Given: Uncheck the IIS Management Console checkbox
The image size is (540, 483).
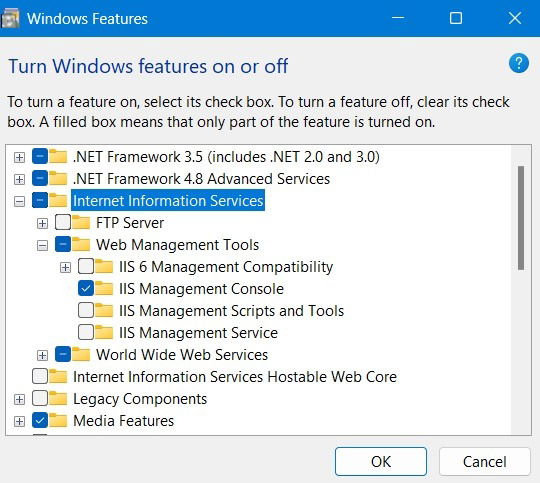Looking at the screenshot, I should (86, 288).
